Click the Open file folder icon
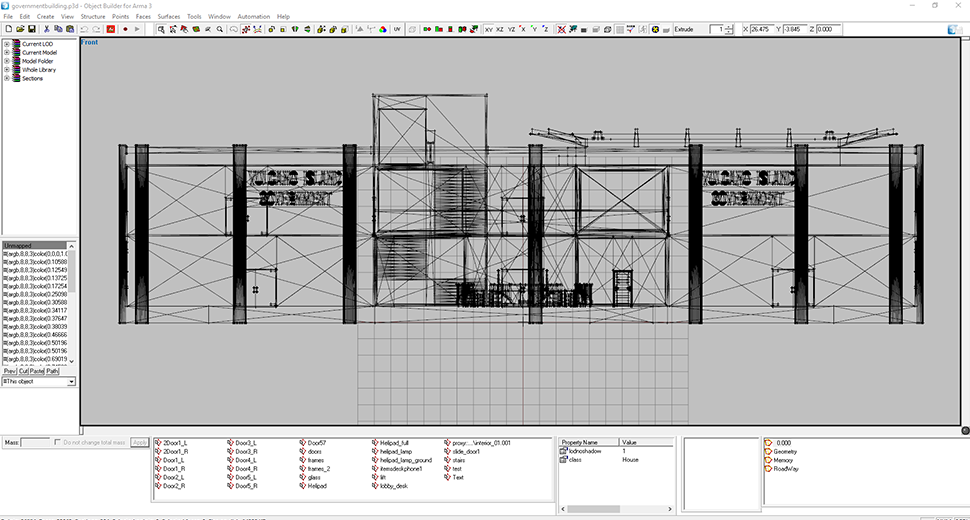 click(19, 30)
